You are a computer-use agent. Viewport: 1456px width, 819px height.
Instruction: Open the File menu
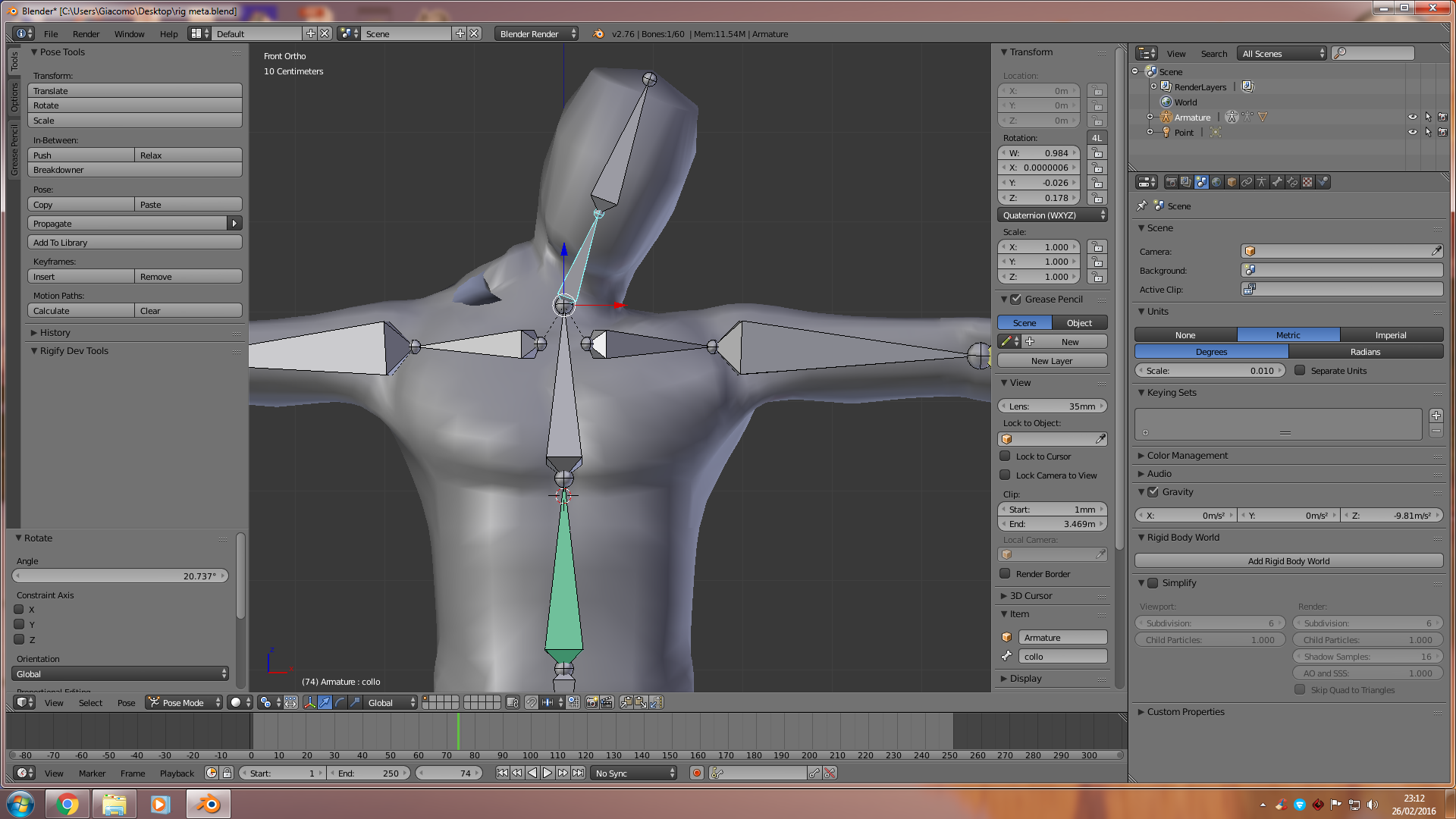coord(51,34)
